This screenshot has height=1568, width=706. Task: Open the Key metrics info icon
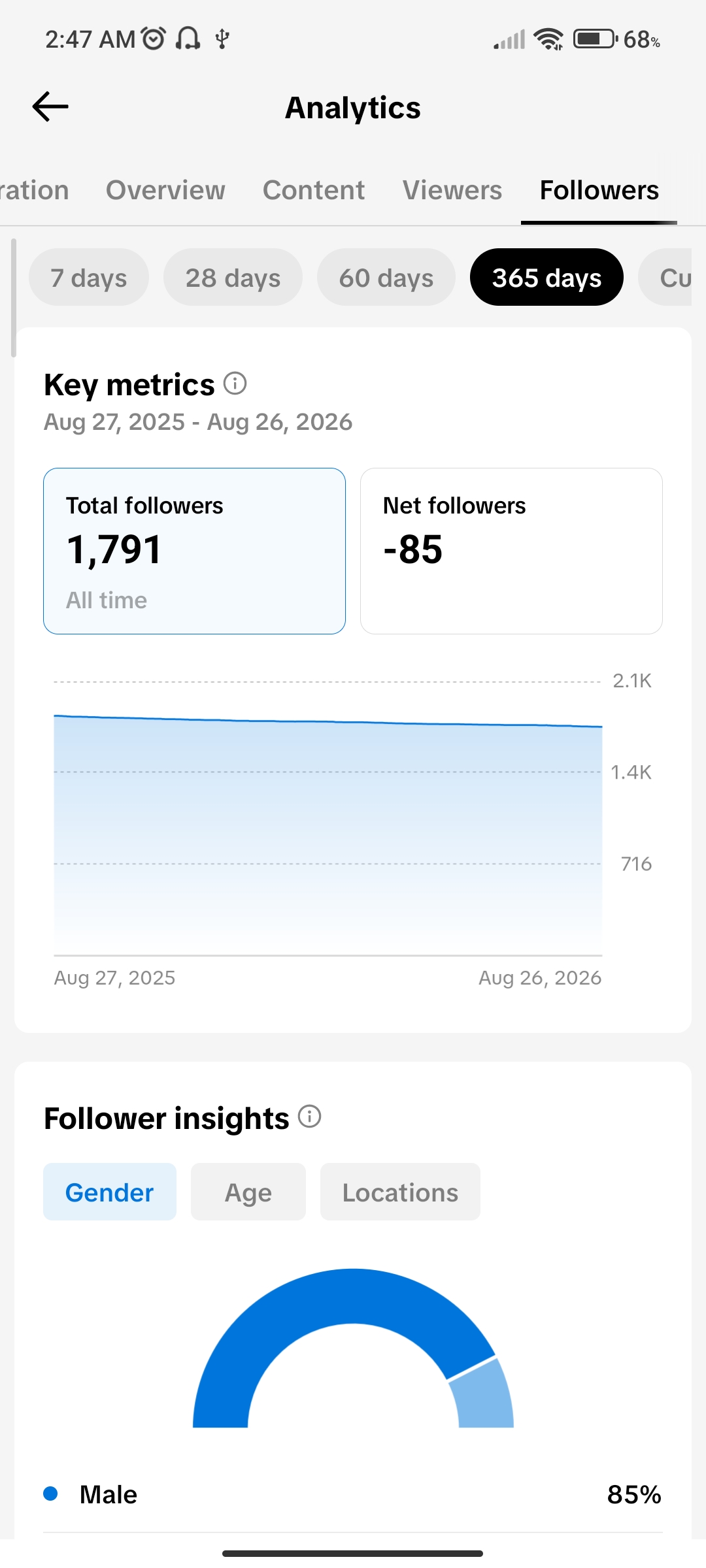tap(235, 384)
